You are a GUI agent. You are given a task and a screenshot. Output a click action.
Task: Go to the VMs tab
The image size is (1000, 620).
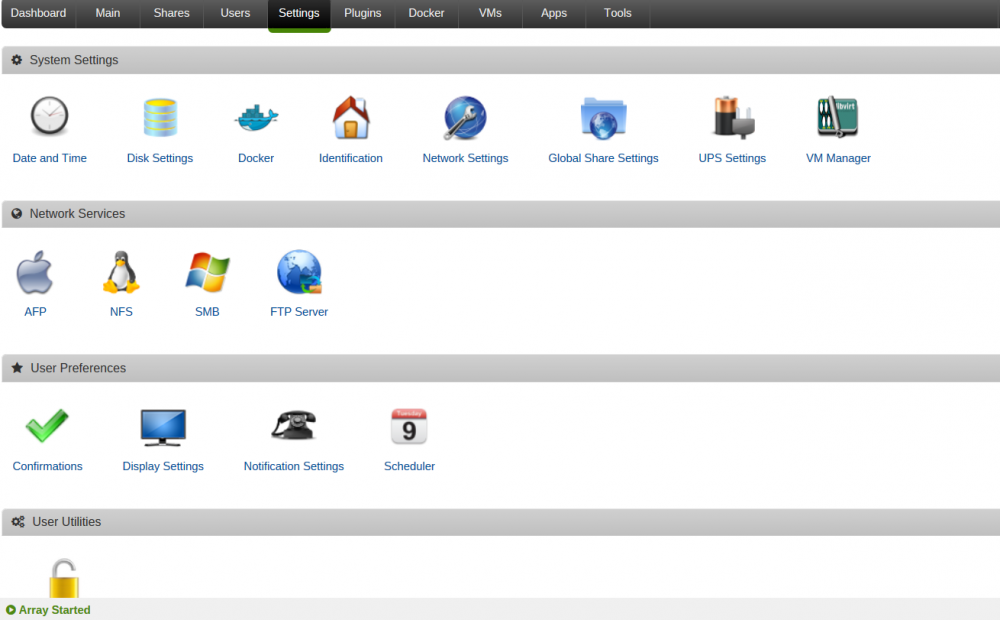[x=490, y=13]
